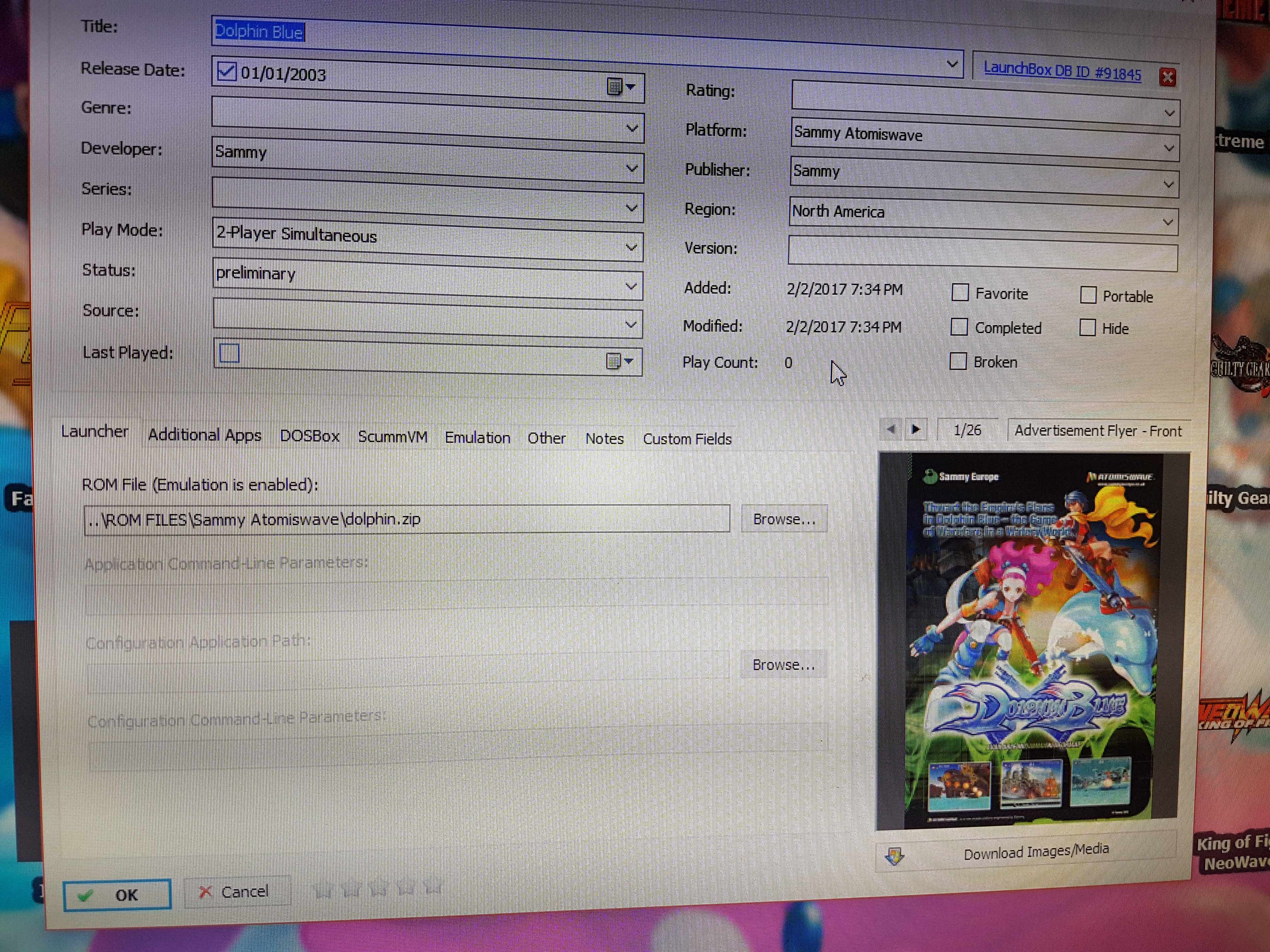
Task: Click the Release Date value 01/01/2003
Action: [283, 75]
